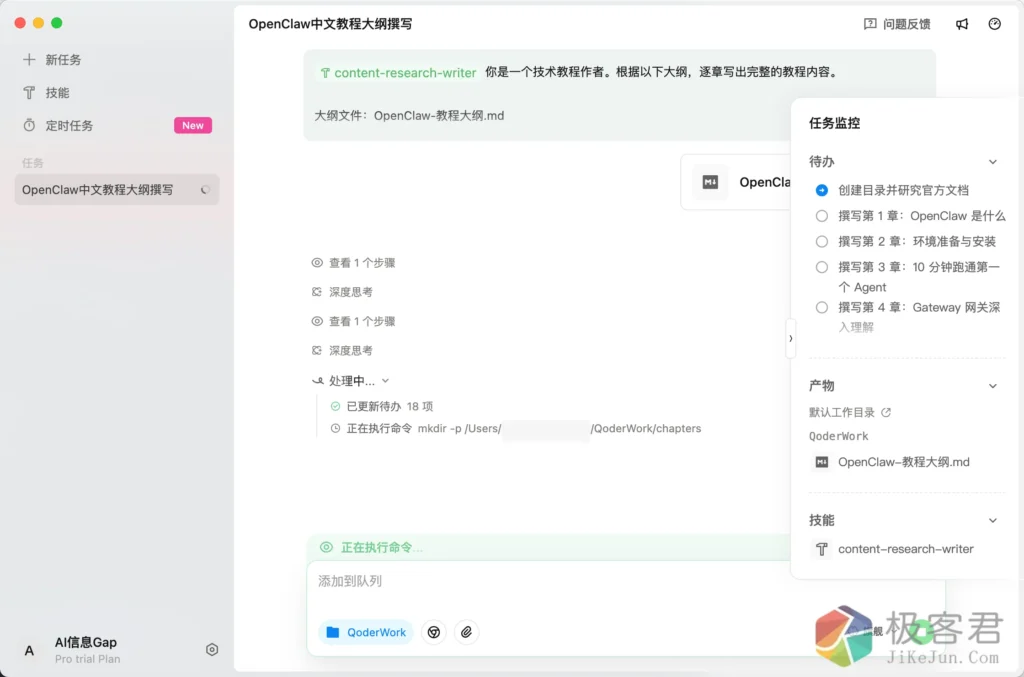Viewport: 1024px width, 677px height.
Task: Expand the 处理中 step dropdown
Action: (385, 381)
